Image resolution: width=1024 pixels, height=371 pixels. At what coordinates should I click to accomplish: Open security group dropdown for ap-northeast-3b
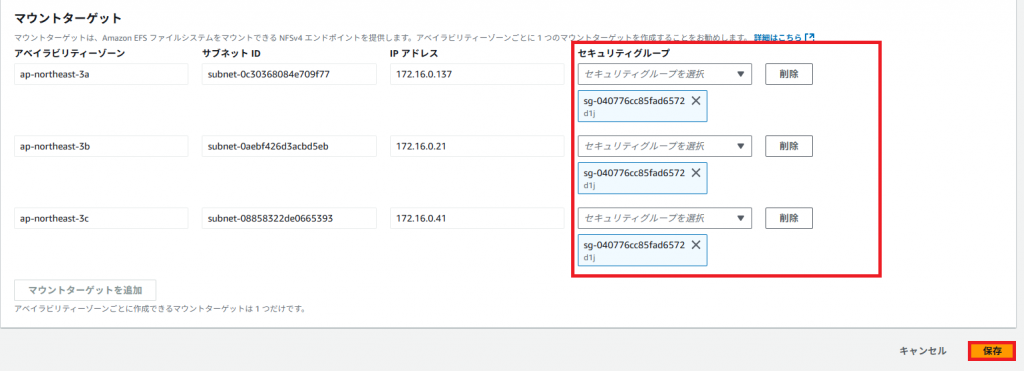664,146
